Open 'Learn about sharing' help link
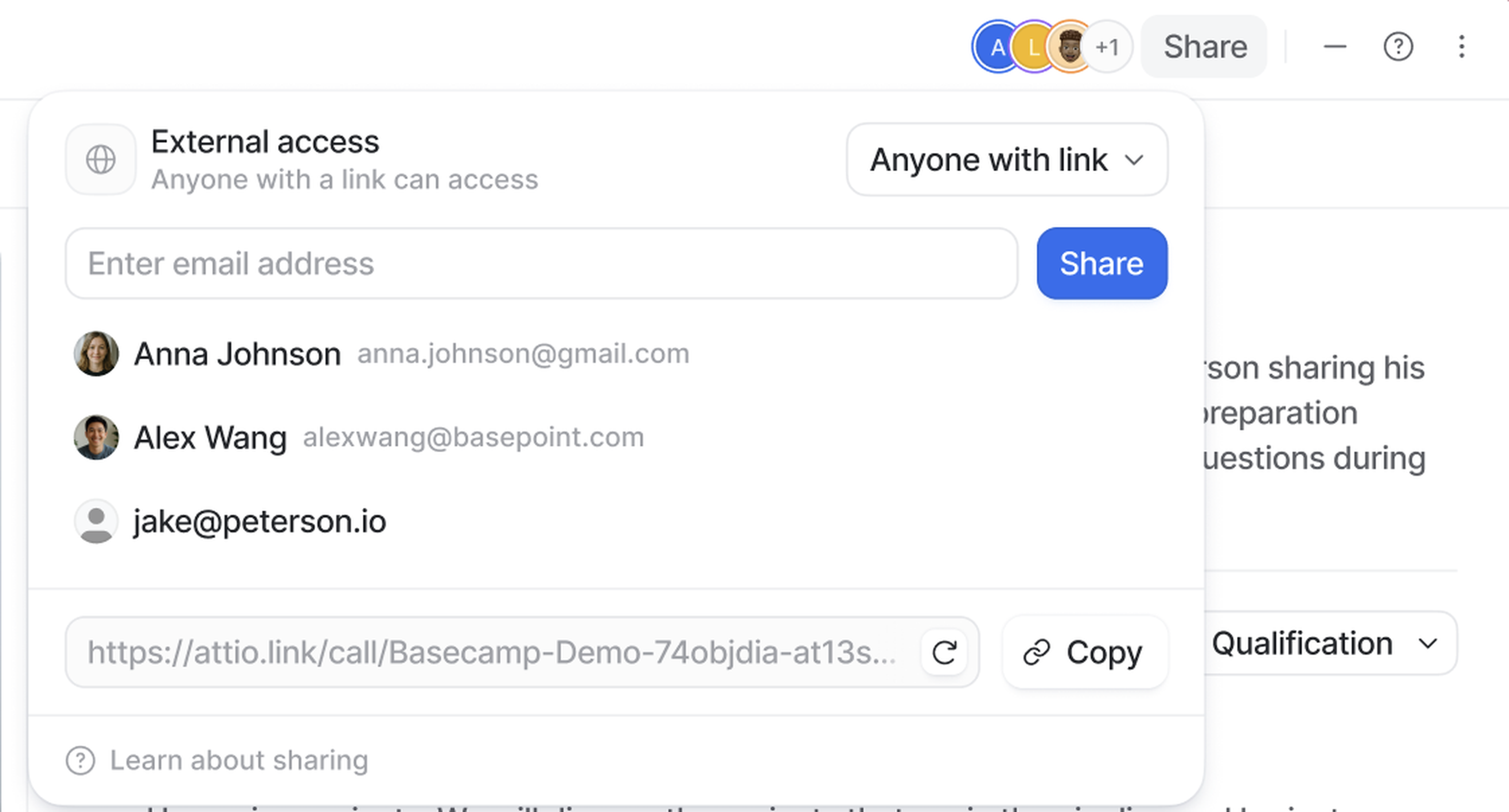This screenshot has width=1509, height=812. (x=239, y=761)
